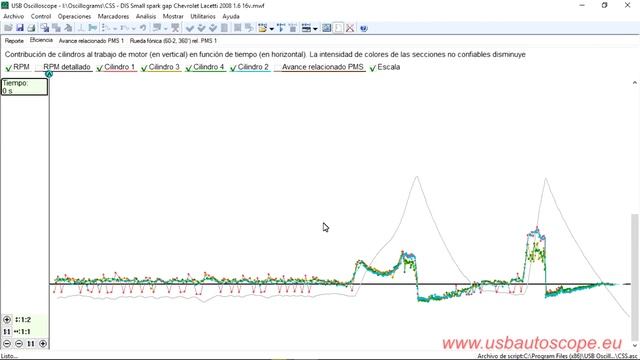The width and height of the screenshot is (640, 360).
Task: Click the scrollbar down arrow
Action: tap(634, 345)
